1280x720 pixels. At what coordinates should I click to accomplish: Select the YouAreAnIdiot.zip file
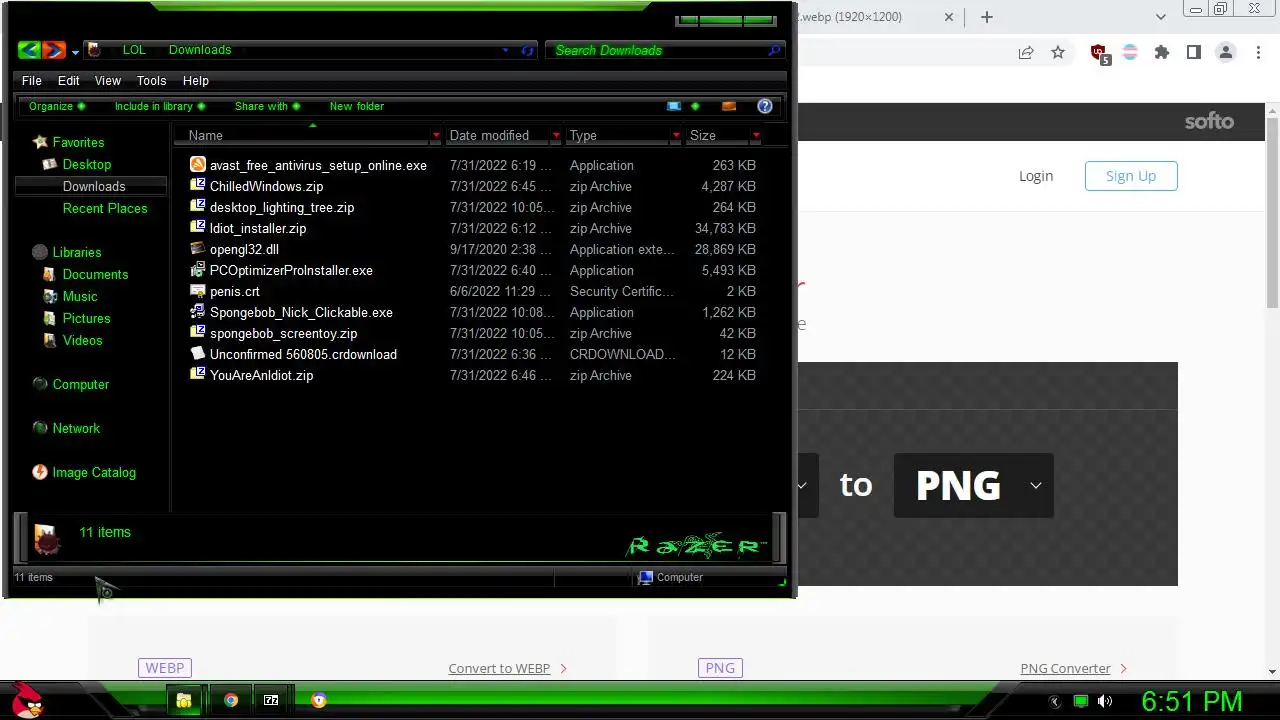coord(261,375)
